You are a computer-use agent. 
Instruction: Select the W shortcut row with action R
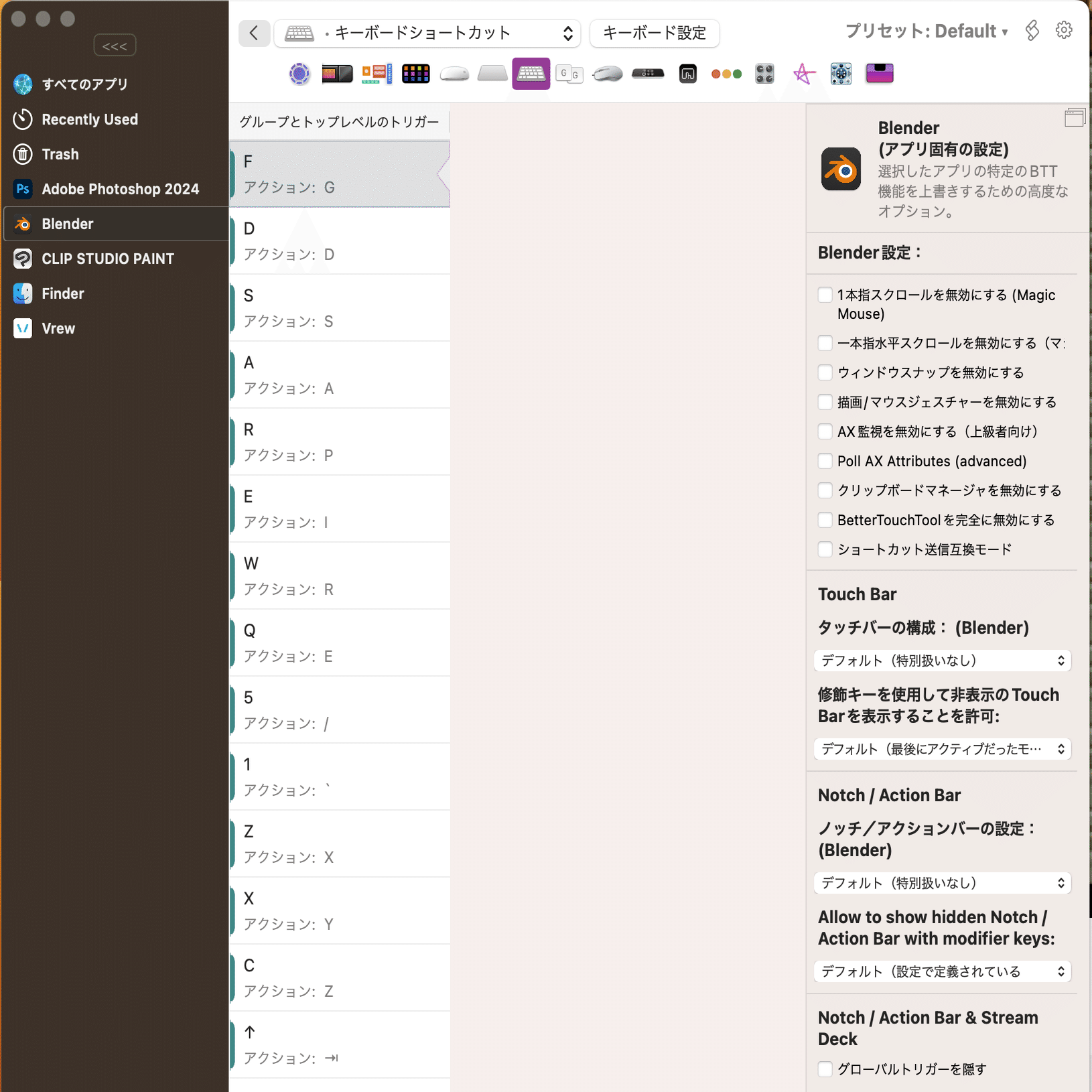pos(340,576)
